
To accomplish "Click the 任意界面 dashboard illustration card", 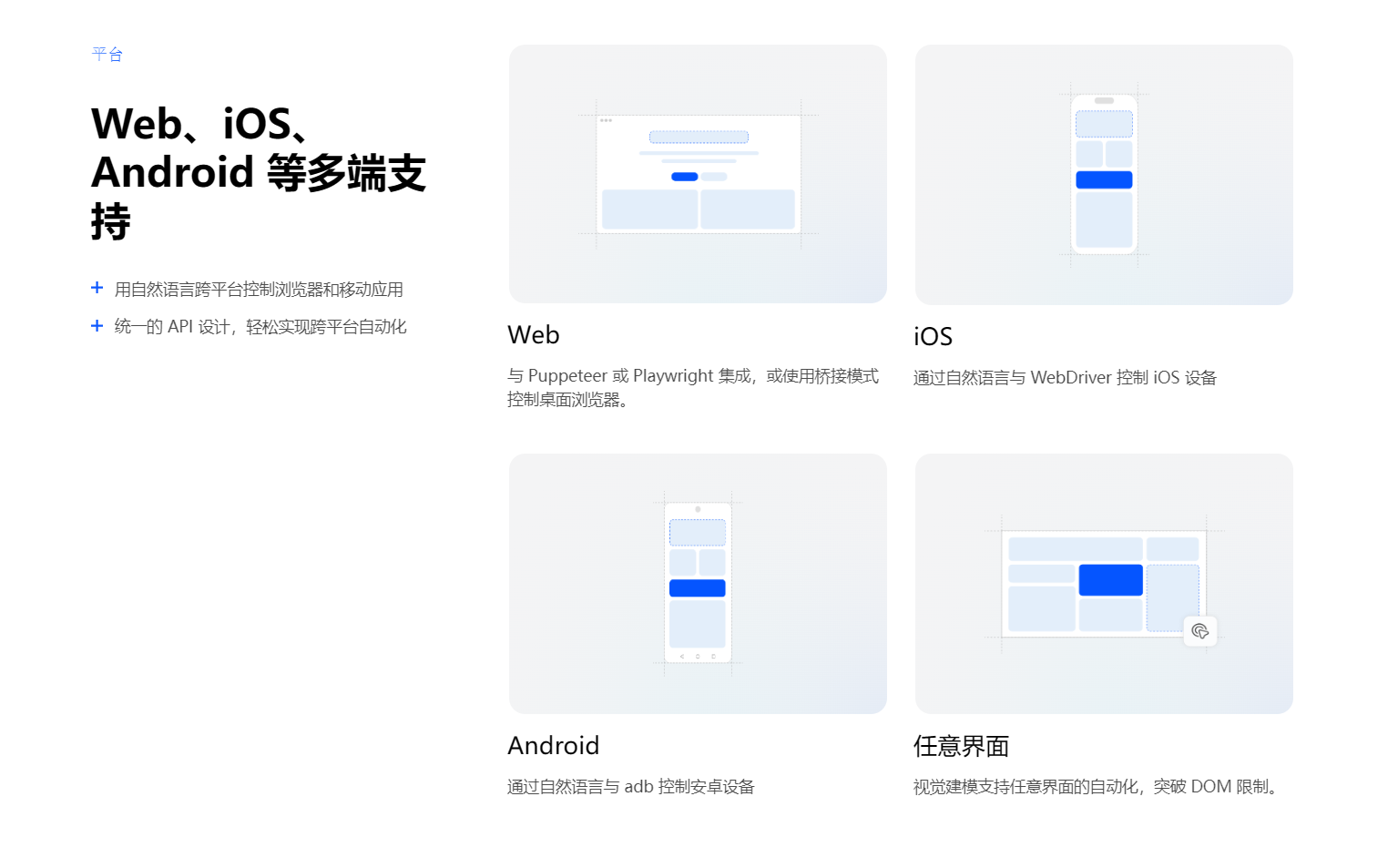I will click(x=1104, y=584).
